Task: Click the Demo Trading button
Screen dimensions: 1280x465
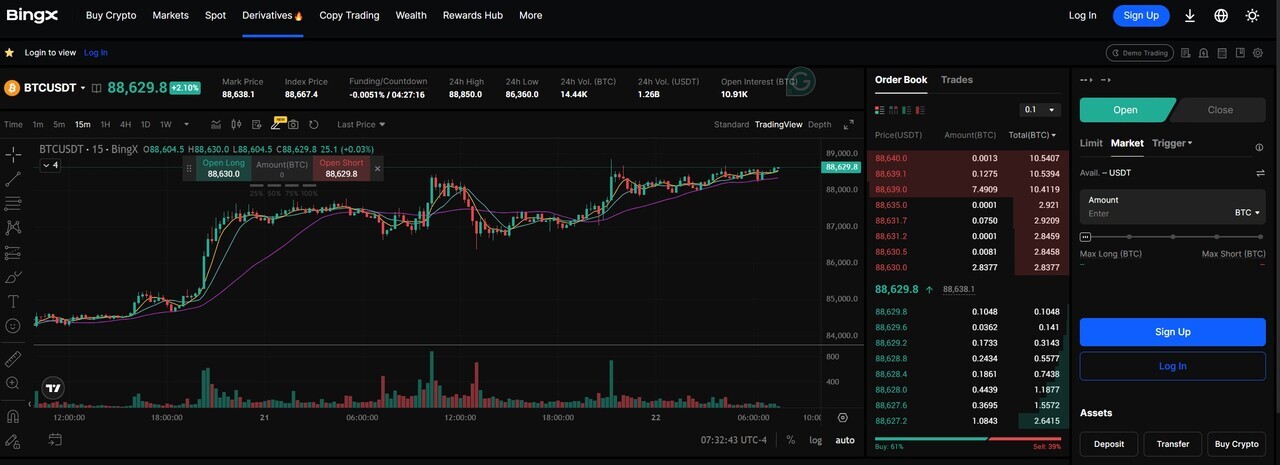Action: tap(1139, 53)
